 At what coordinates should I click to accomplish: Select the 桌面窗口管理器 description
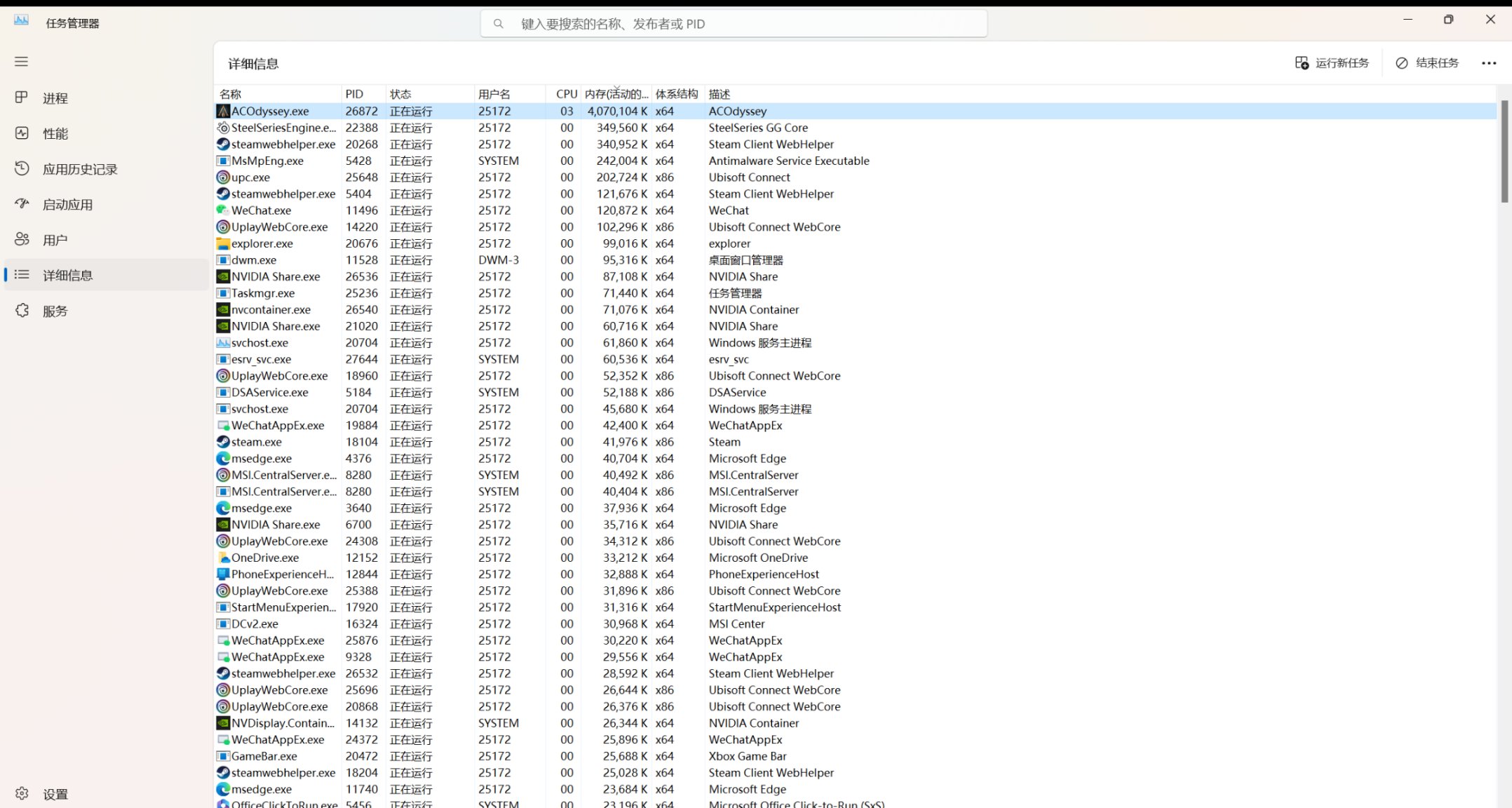745,260
